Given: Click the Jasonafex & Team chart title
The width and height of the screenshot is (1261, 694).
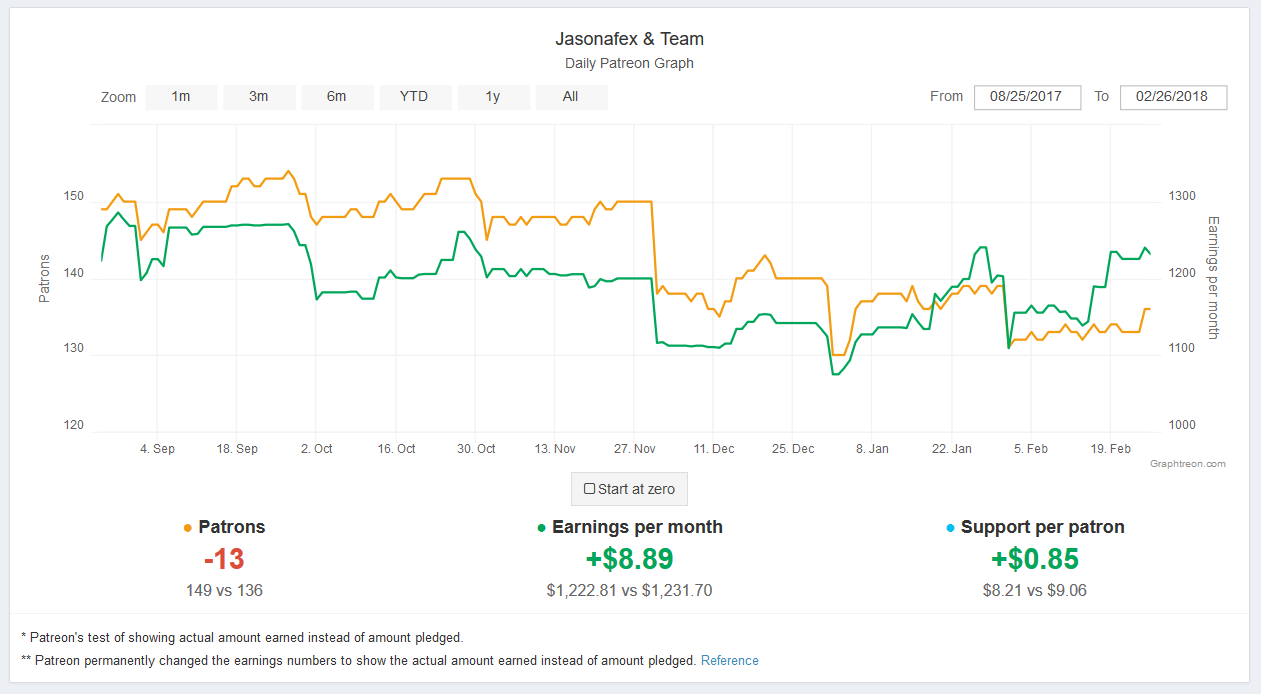Looking at the screenshot, I should point(630,39).
